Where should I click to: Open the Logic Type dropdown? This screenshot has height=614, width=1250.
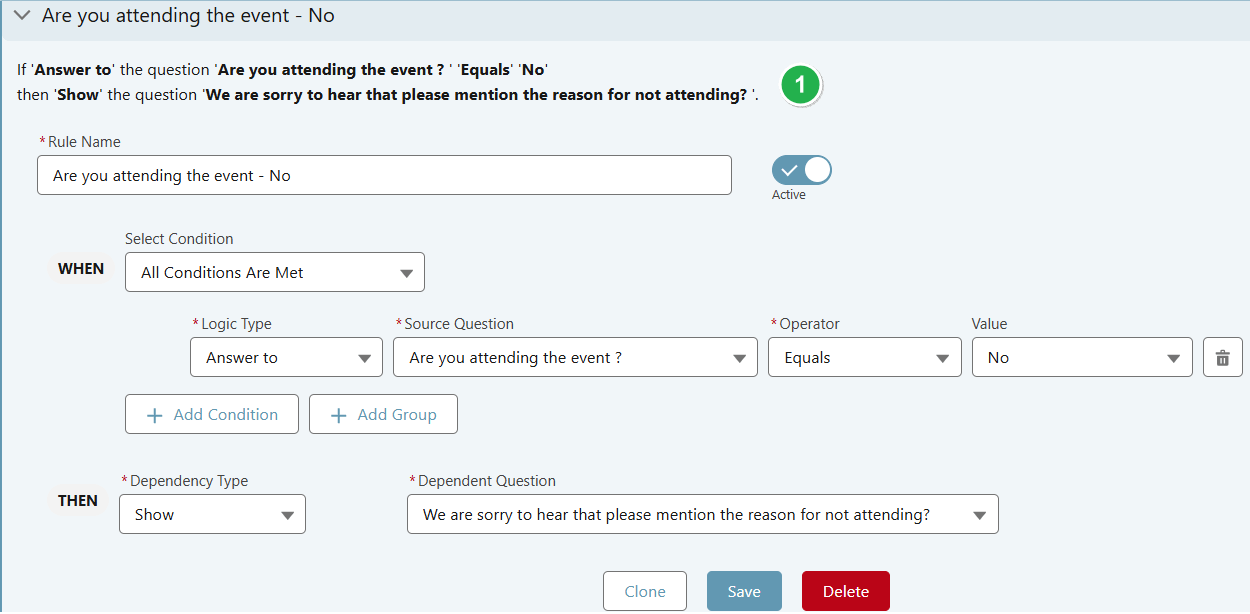point(286,357)
